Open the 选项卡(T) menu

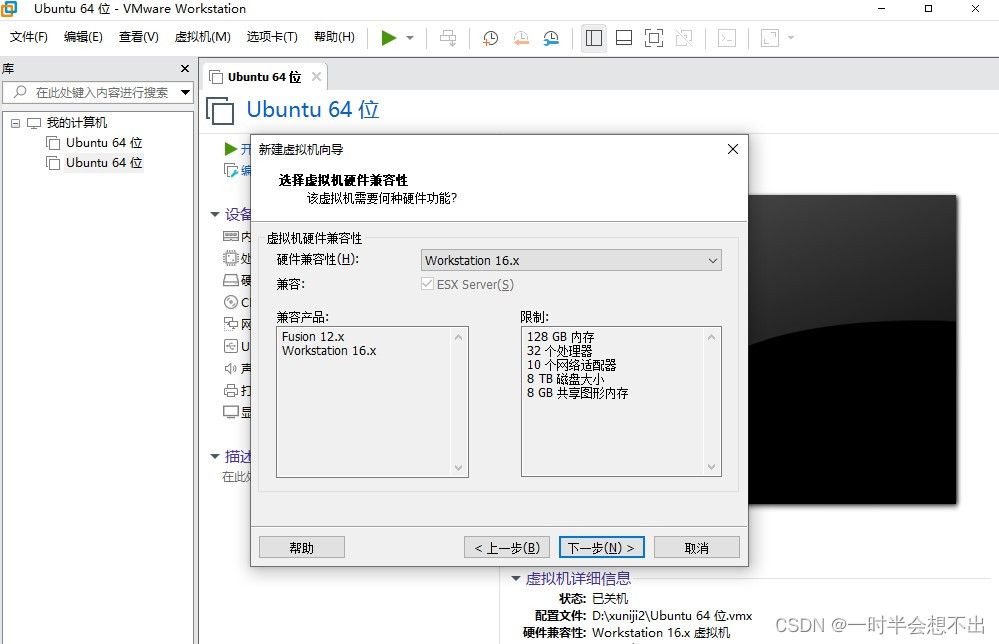point(272,37)
